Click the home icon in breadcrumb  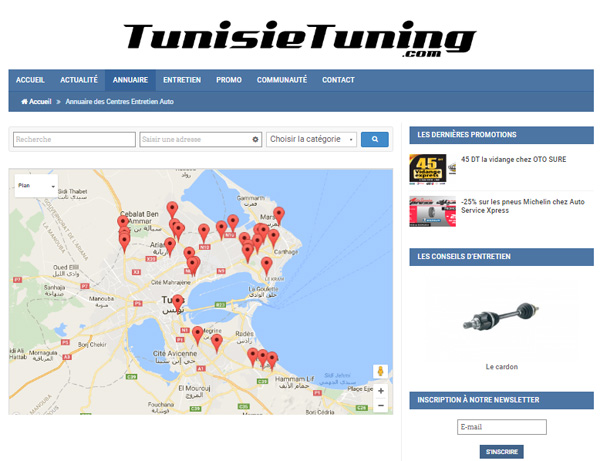(x=24, y=101)
